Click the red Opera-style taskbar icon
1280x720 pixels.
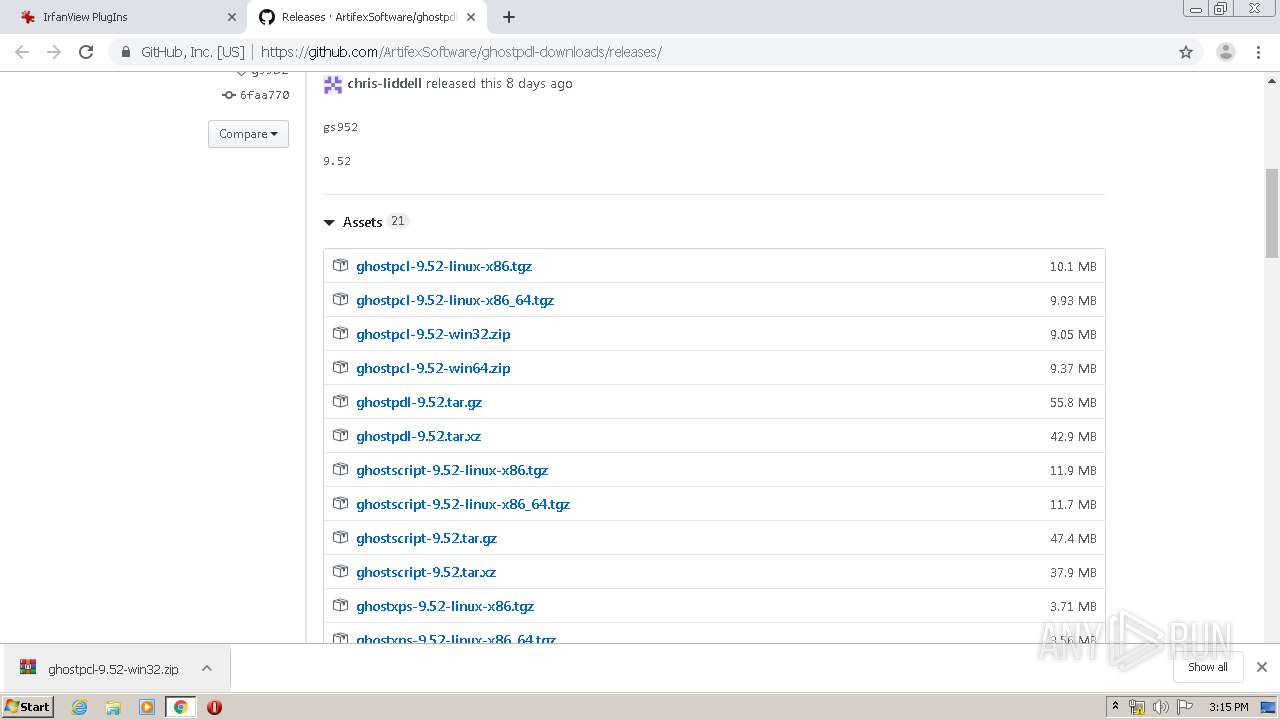[214, 707]
